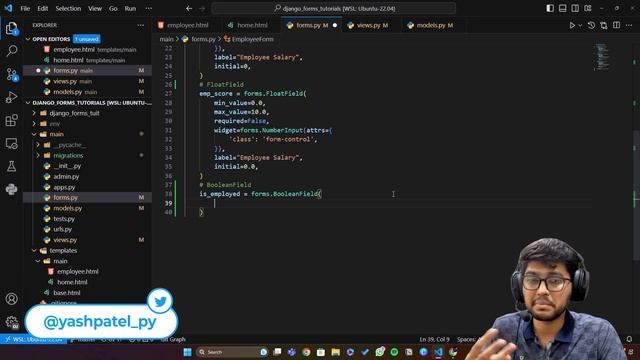Toggle the secondary side bar layout
The height and width of the screenshot is (360, 640).
[x=575, y=8]
